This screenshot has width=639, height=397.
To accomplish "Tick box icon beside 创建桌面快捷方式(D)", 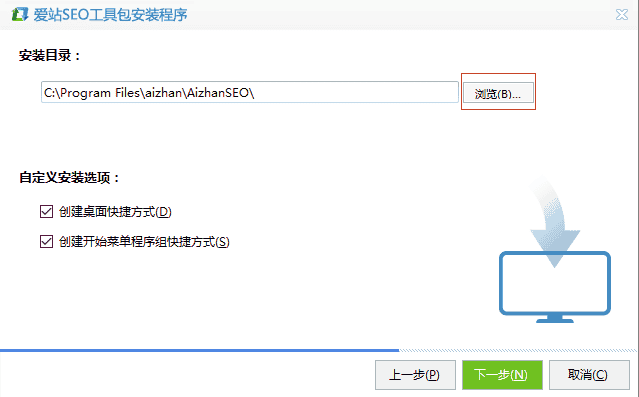I will tap(46, 212).
